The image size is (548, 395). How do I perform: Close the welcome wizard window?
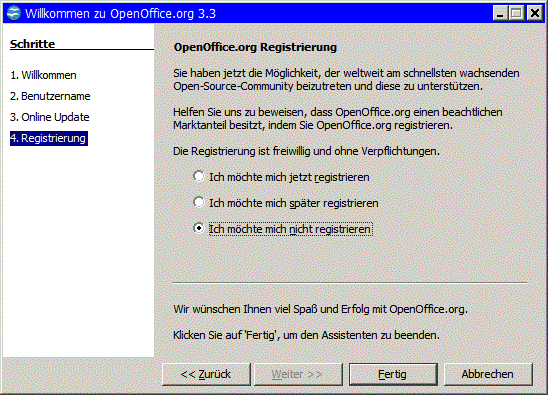pyautogui.click(x=535, y=13)
